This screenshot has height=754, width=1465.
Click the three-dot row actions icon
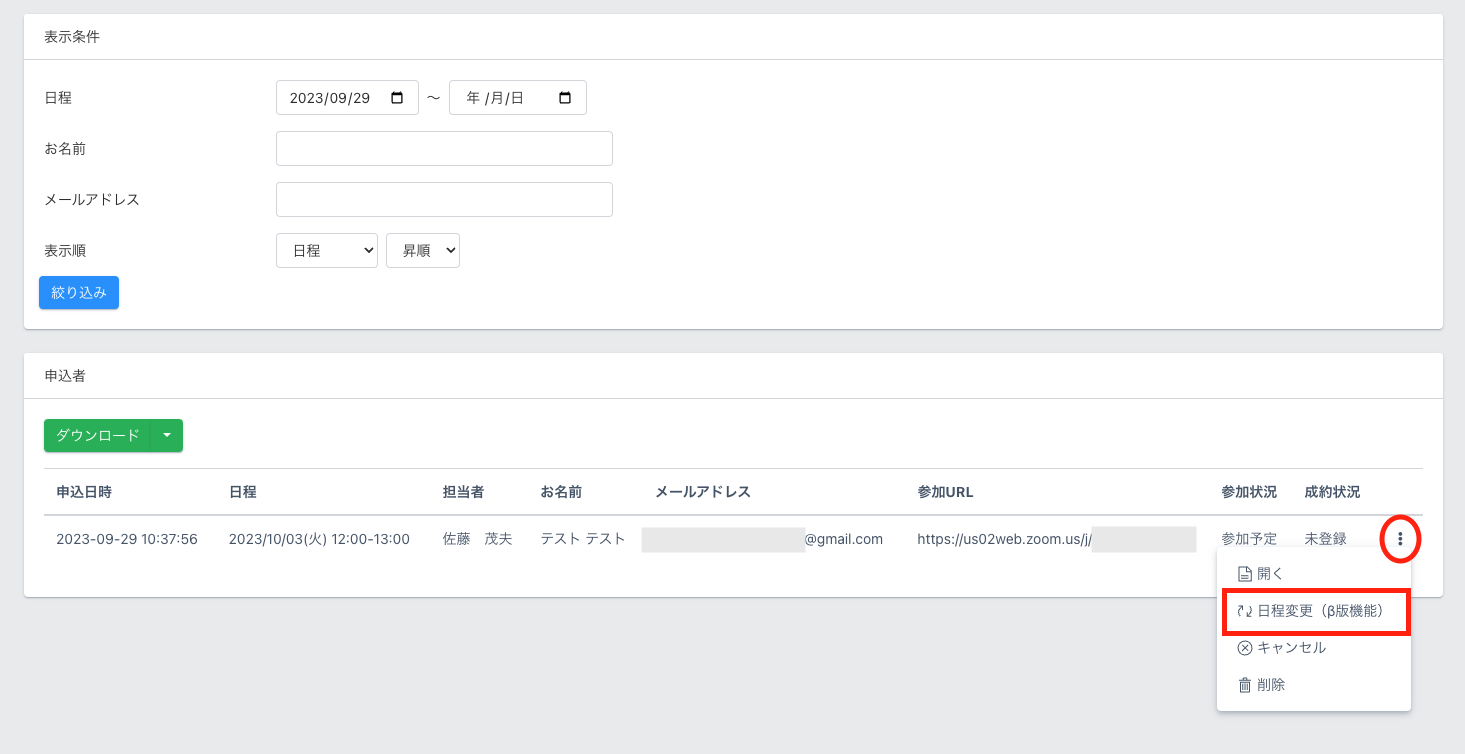1400,539
